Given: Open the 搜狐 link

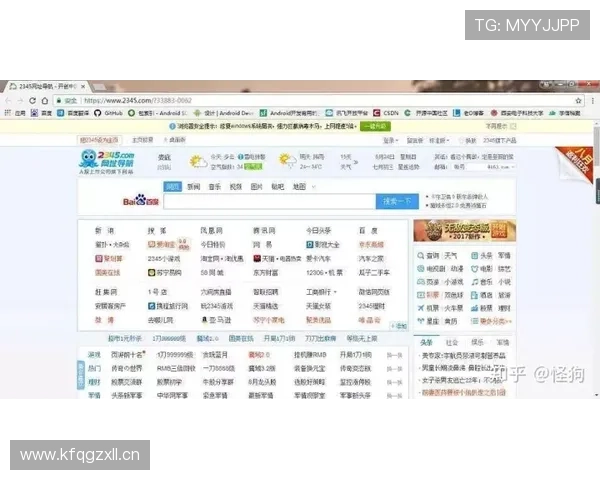Looking at the screenshot, I should (x=157, y=231).
